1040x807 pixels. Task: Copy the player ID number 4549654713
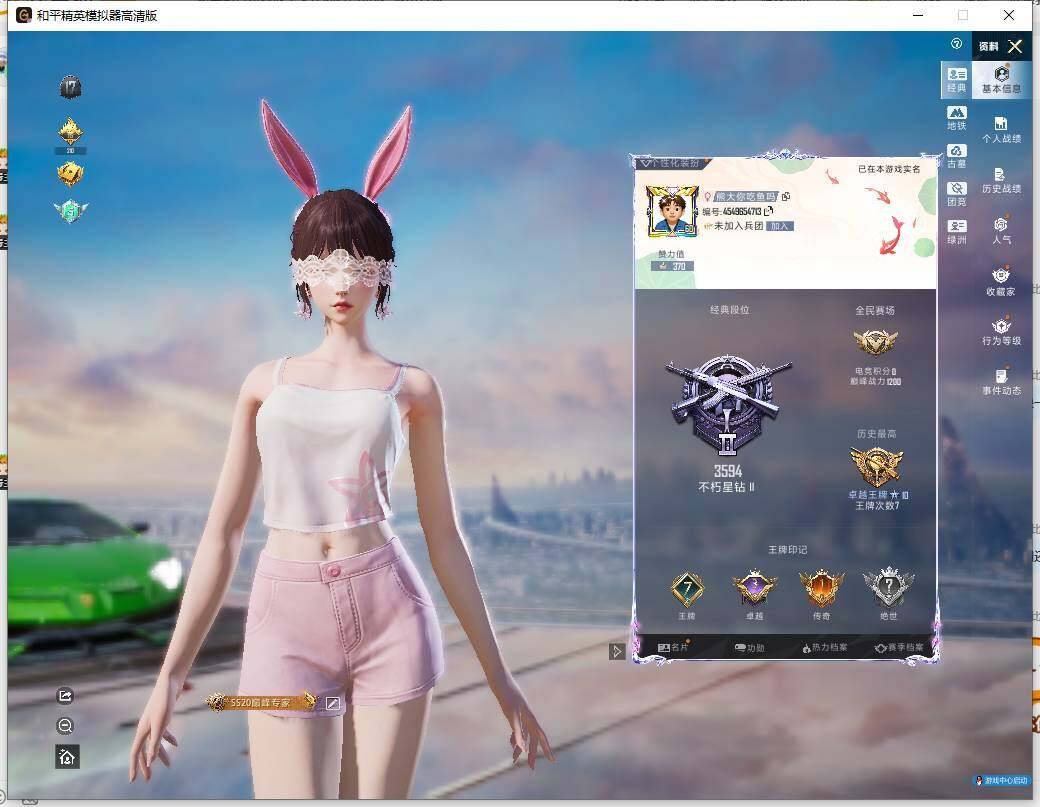click(x=769, y=212)
